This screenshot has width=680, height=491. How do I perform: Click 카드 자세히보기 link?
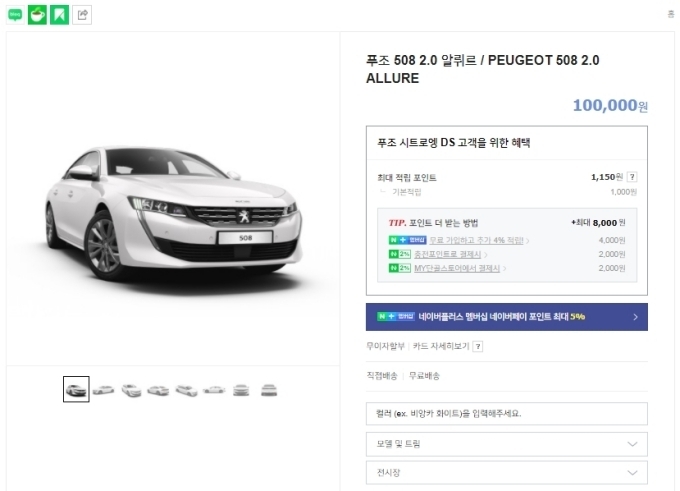(441, 347)
